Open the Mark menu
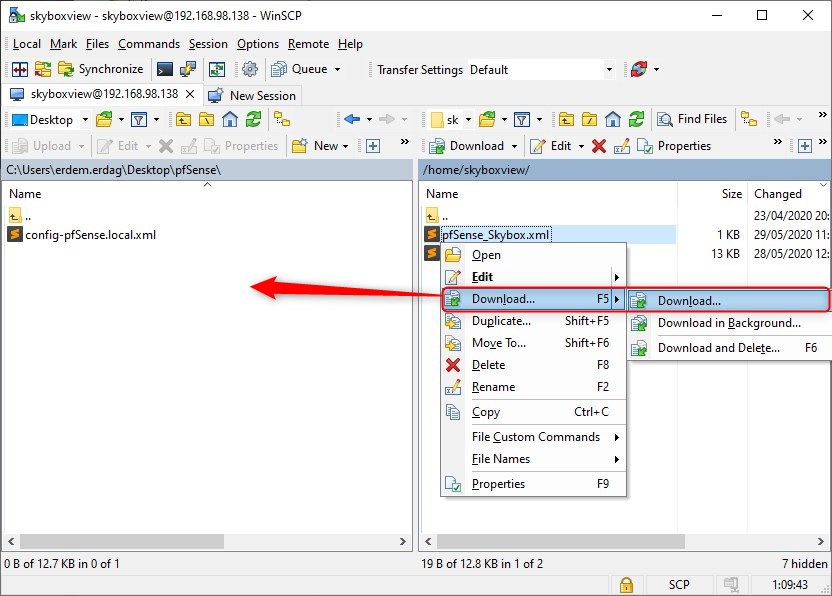This screenshot has width=832, height=596. [64, 44]
